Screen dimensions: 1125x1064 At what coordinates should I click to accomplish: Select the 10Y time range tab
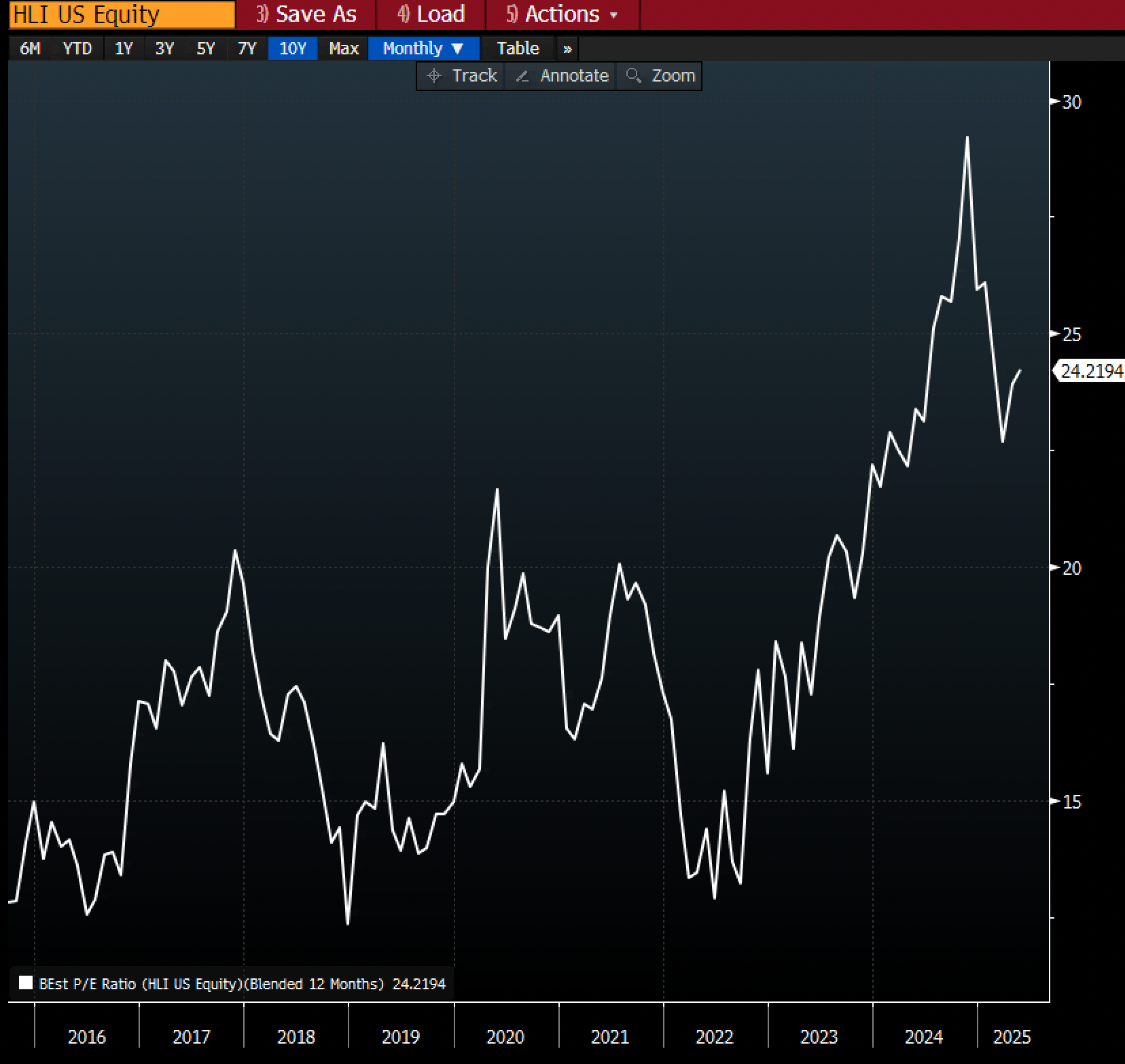tap(293, 48)
